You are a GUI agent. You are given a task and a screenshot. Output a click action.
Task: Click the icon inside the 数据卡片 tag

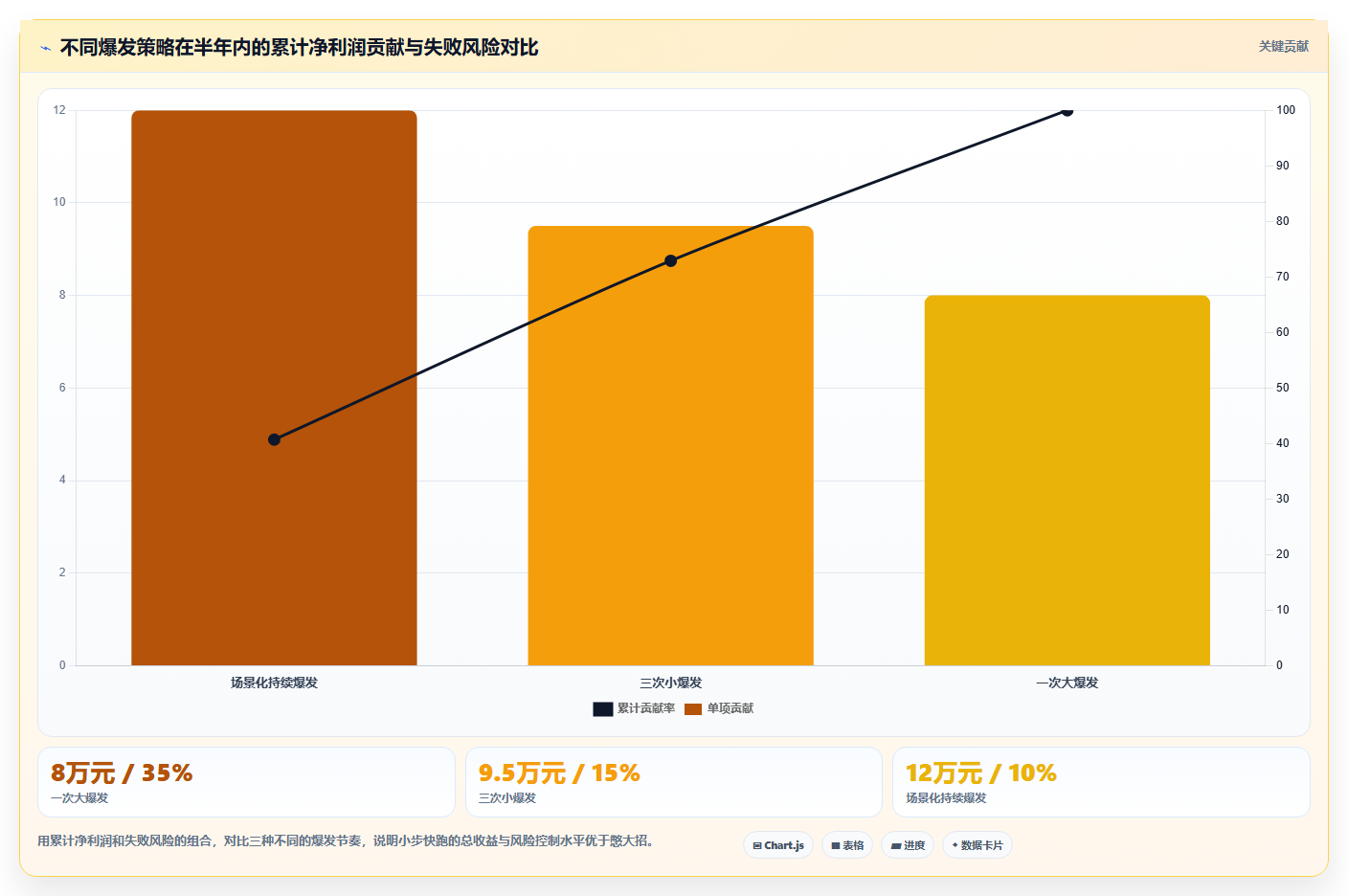pos(955,845)
